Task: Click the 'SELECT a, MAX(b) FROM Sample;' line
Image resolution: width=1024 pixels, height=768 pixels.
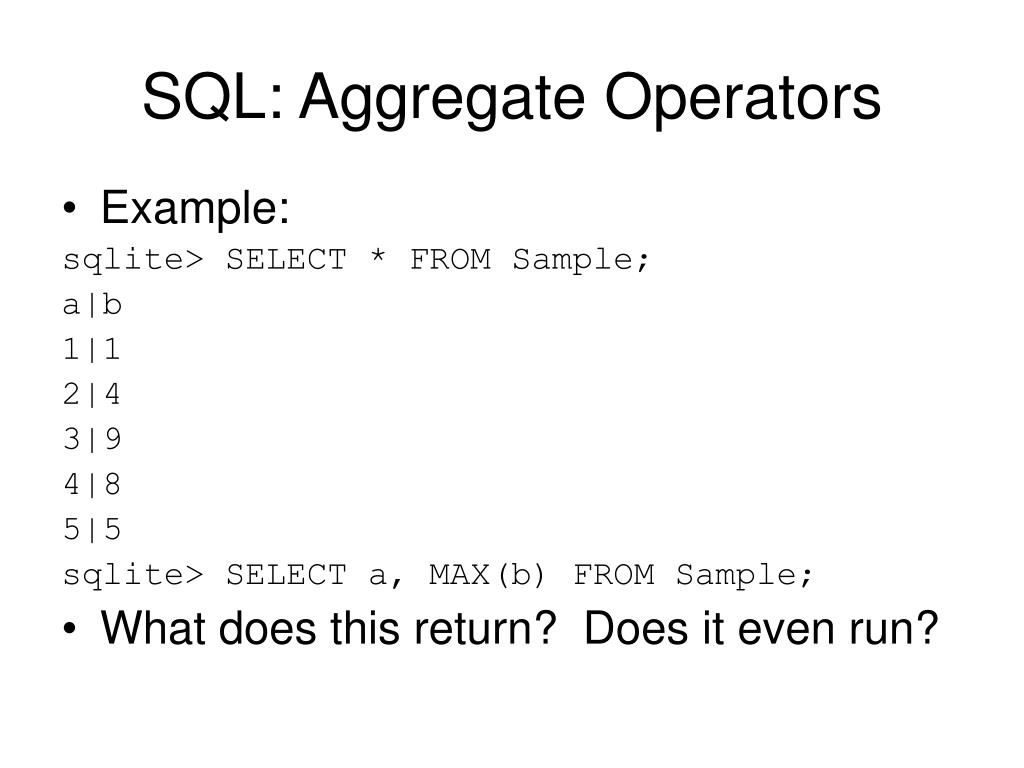Action: (438, 576)
